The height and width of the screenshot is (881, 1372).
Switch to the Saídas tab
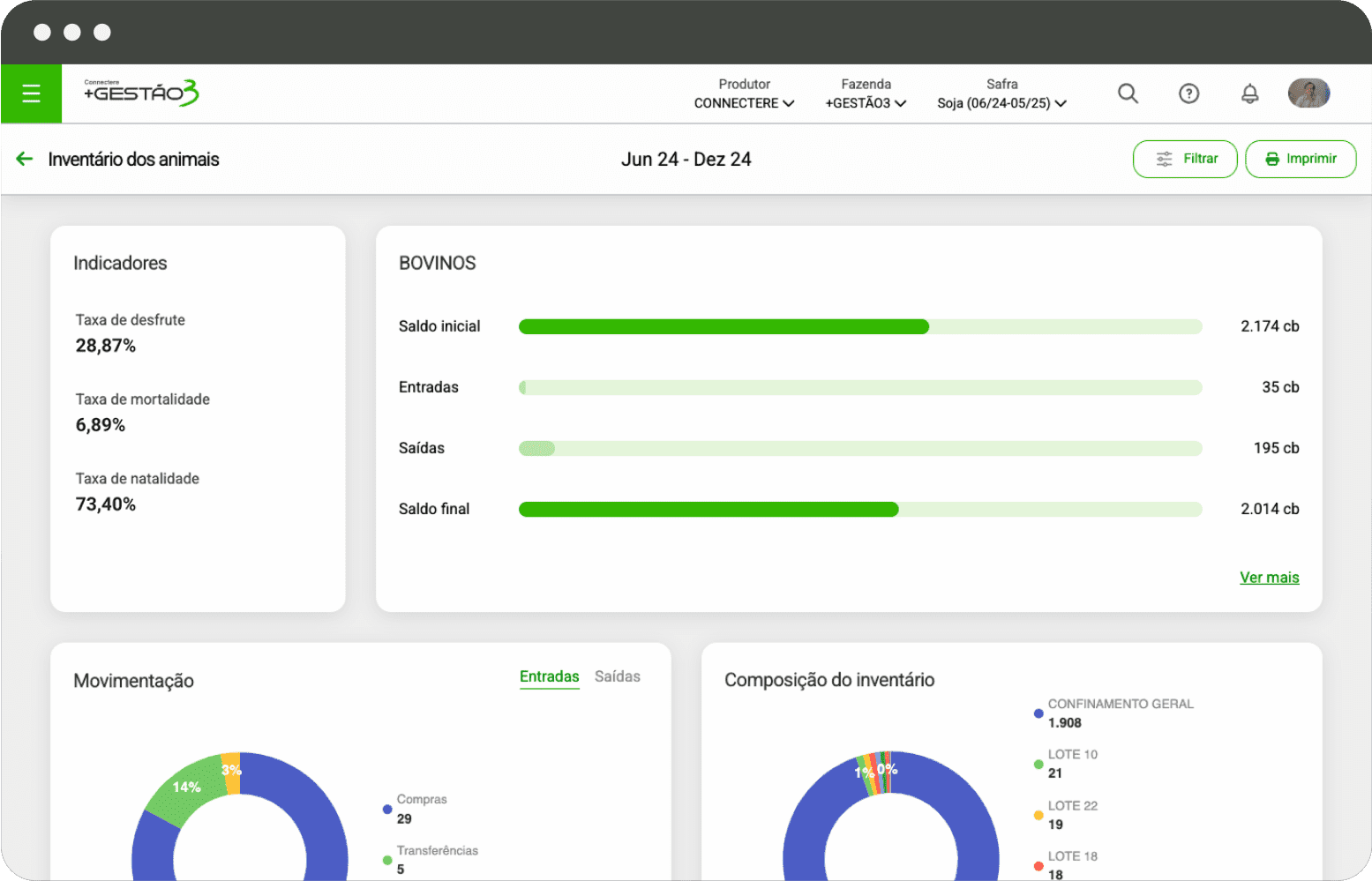pyautogui.click(x=617, y=676)
